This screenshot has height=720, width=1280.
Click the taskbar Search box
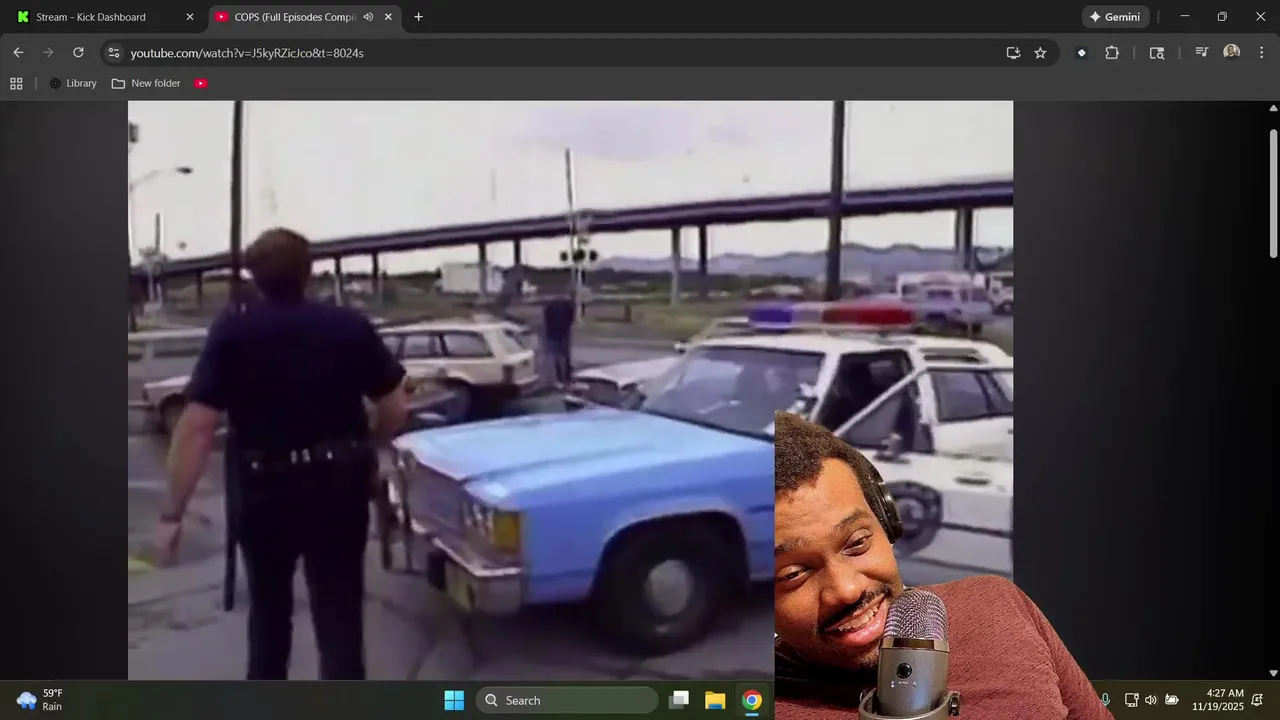pyautogui.click(x=566, y=700)
